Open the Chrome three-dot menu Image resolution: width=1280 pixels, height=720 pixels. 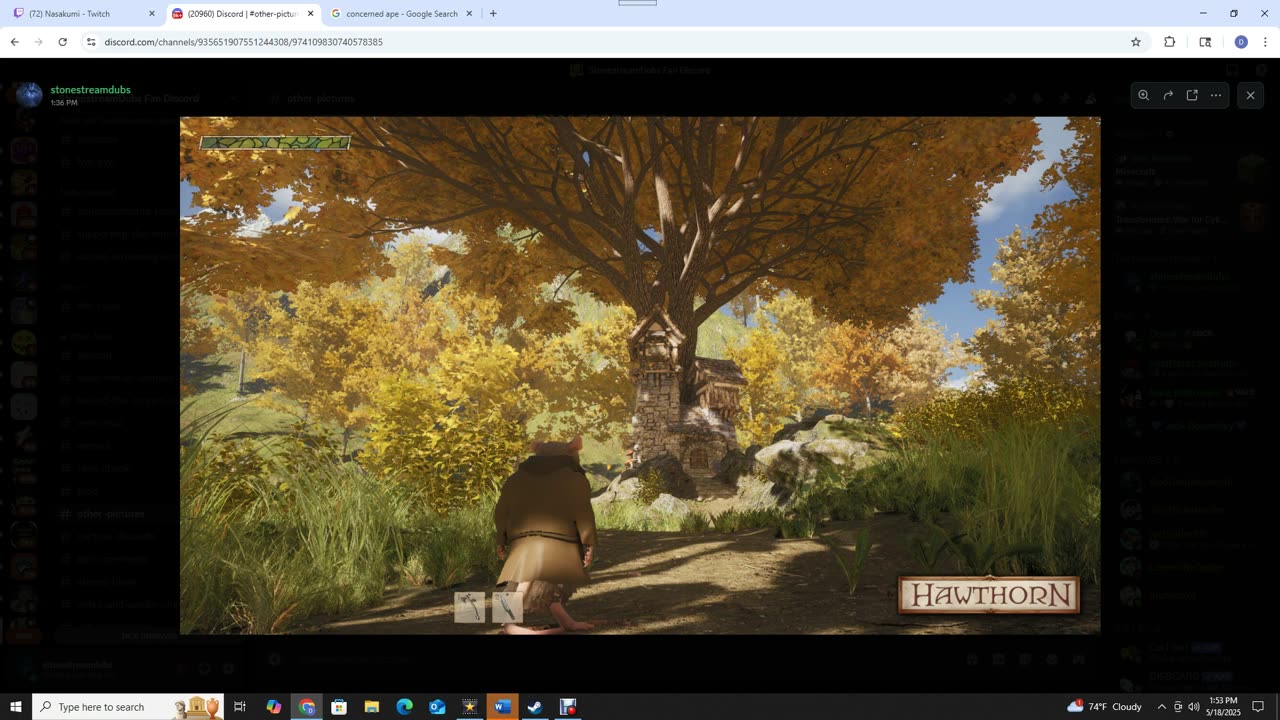pyautogui.click(x=1265, y=42)
